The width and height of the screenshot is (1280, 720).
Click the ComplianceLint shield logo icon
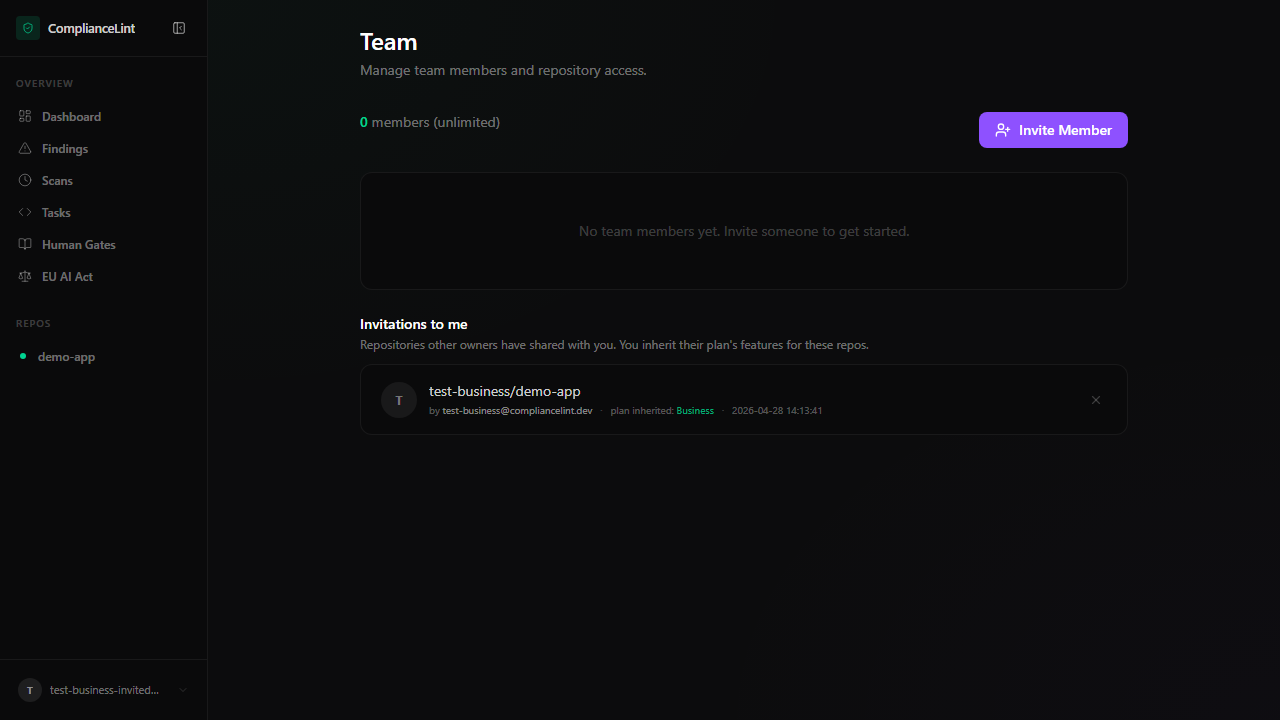27,28
